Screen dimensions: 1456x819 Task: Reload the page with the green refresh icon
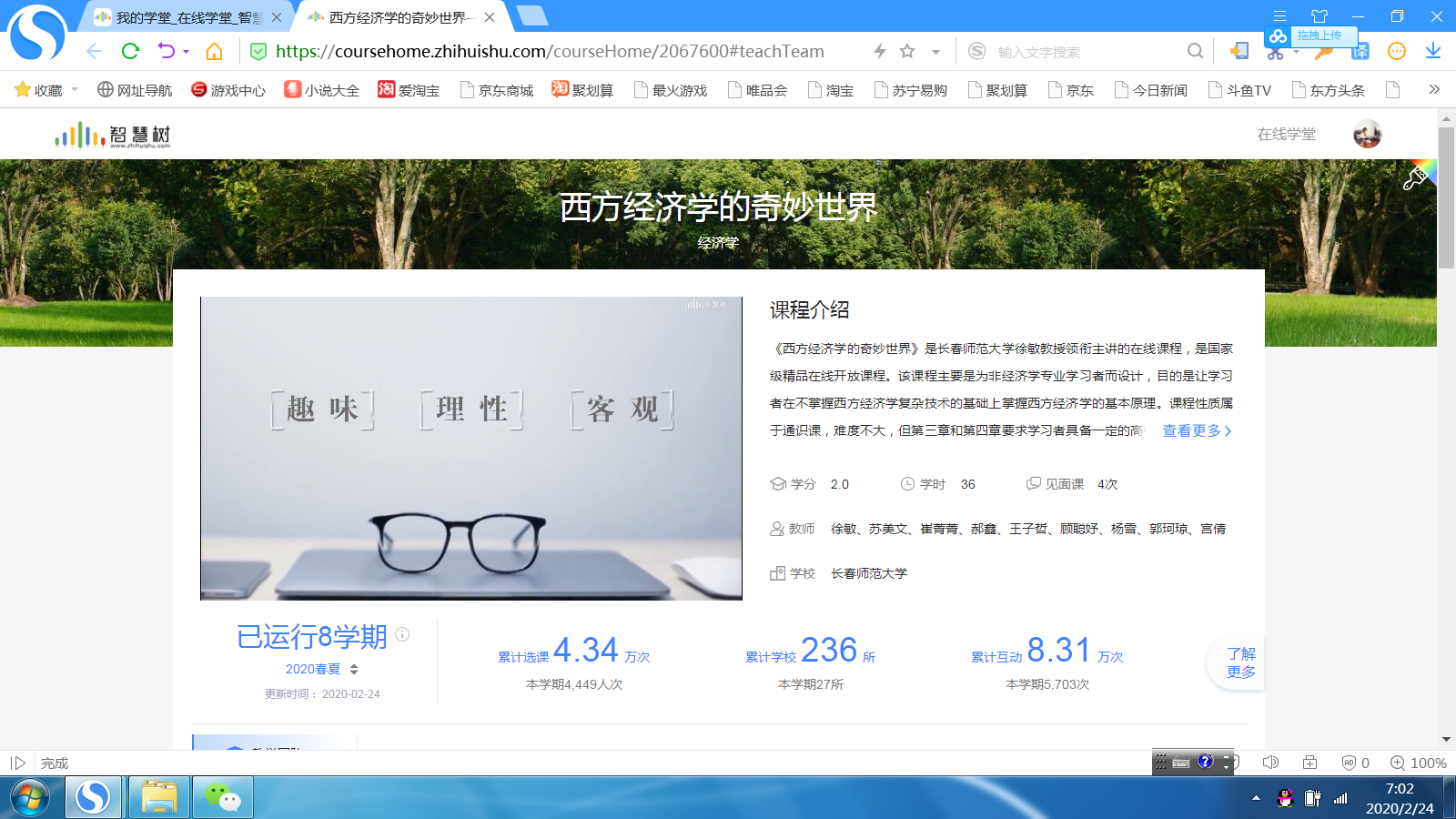coord(130,51)
